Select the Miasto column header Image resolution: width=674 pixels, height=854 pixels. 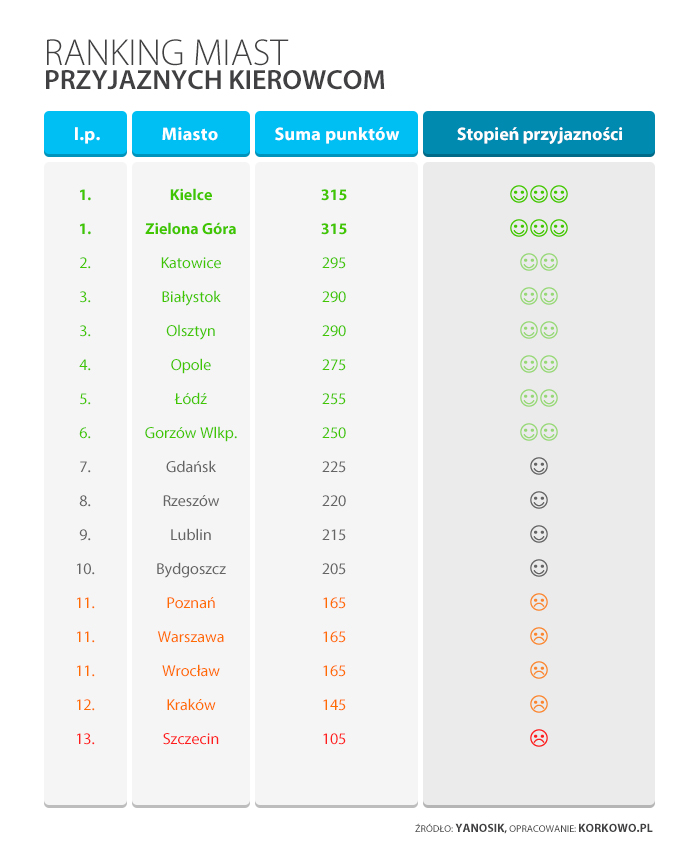pyautogui.click(x=190, y=134)
